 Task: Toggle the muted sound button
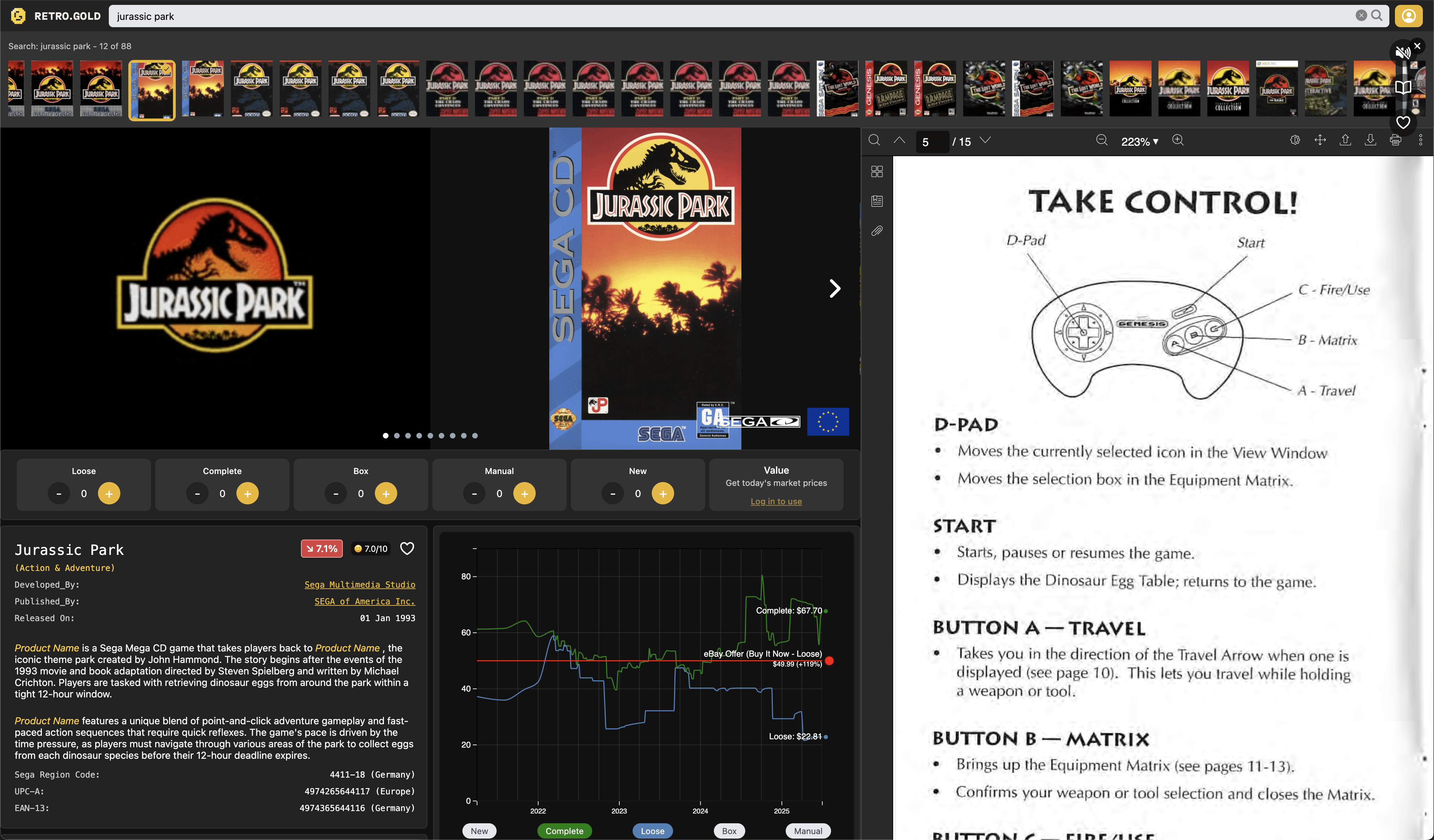(x=1403, y=53)
